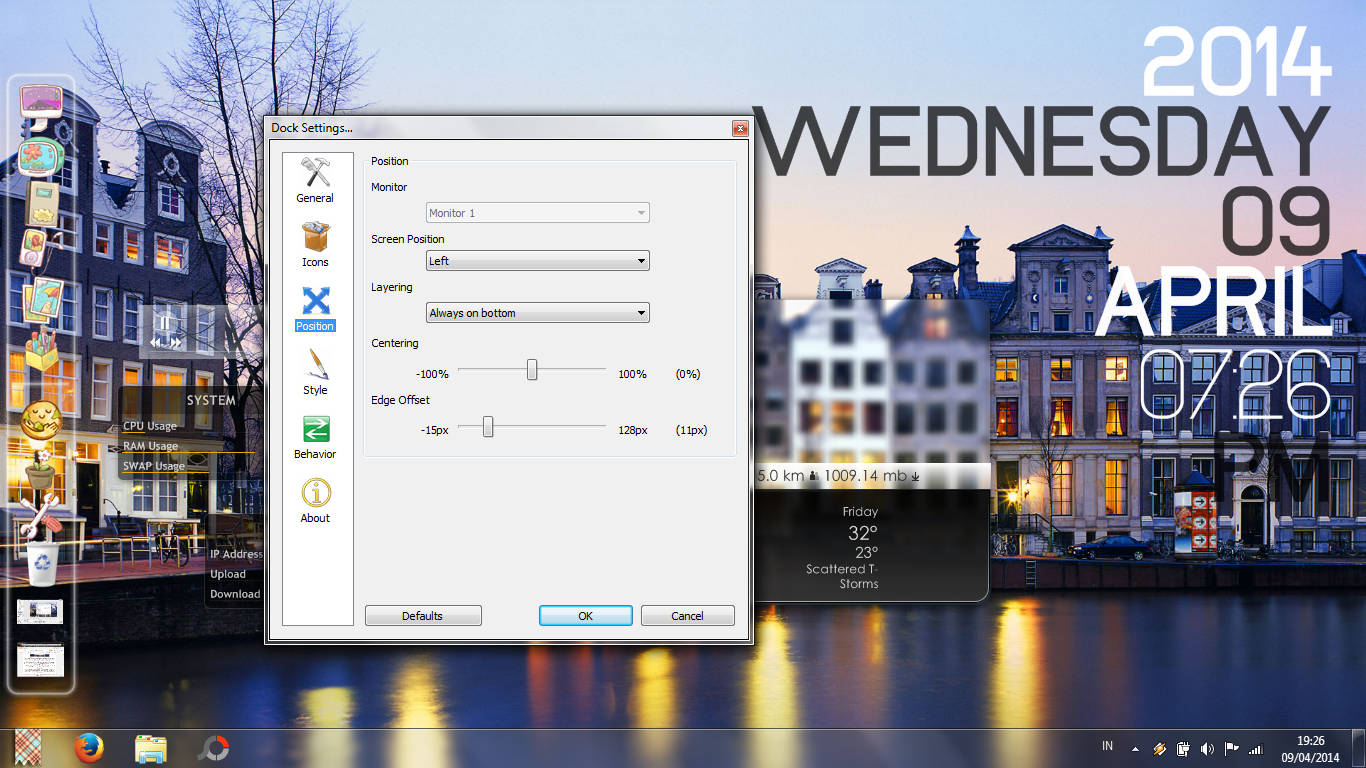Click the tan notebook dock icon
Screen dimensions: 1366x768
[43, 203]
